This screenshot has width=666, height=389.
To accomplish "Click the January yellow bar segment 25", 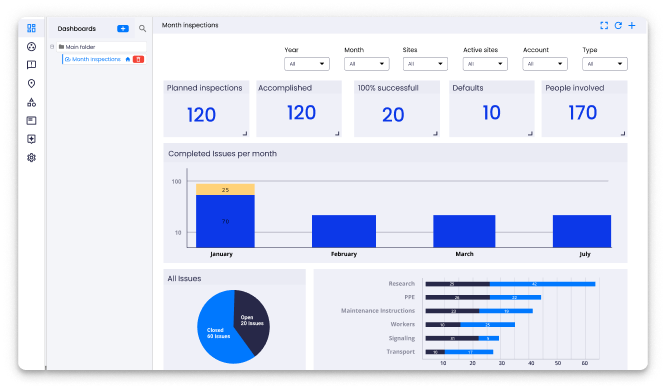I will [225, 189].
